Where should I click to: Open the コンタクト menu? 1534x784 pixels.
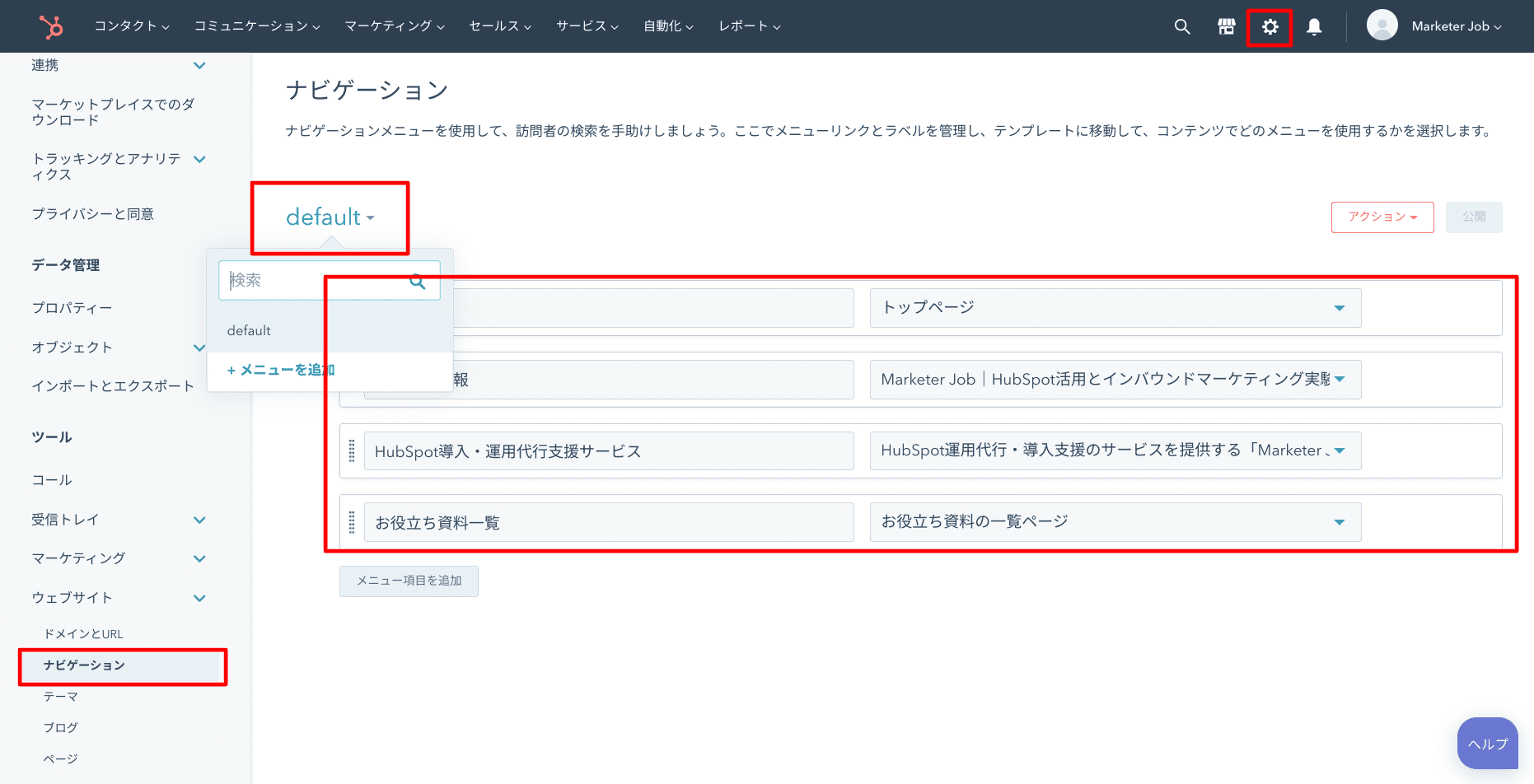[132, 26]
